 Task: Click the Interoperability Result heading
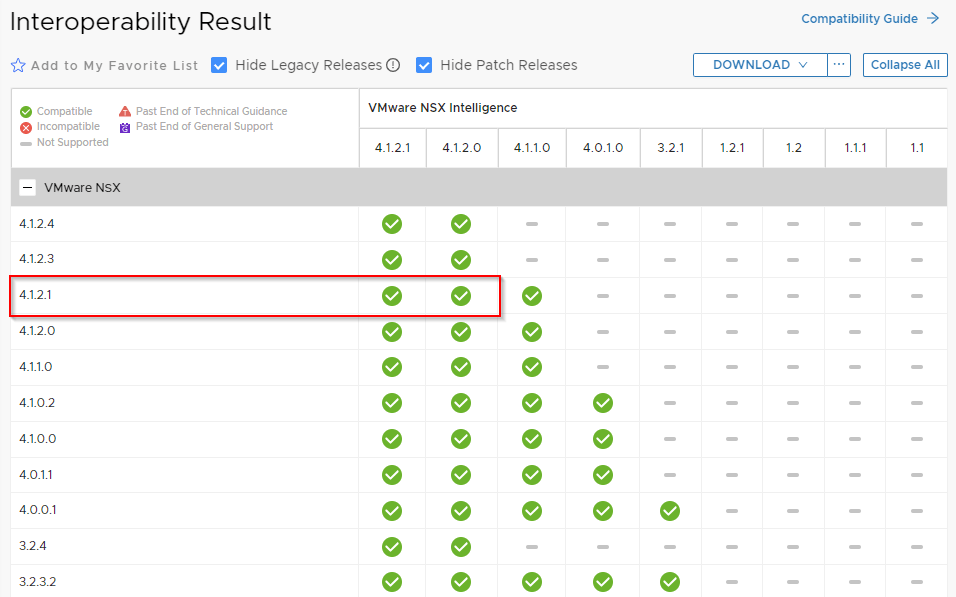click(x=141, y=22)
